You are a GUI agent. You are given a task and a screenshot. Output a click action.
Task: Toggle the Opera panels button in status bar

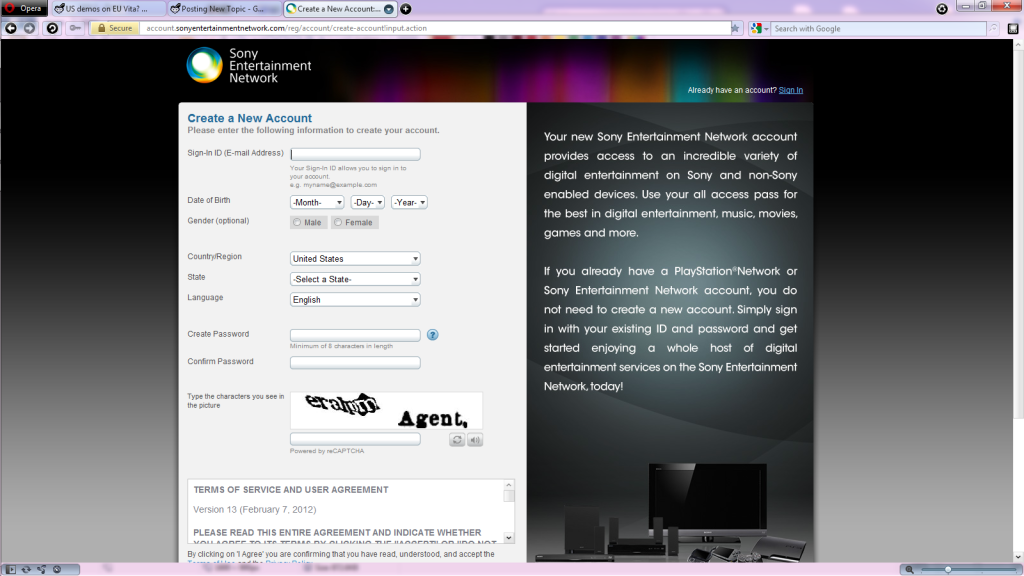click(x=10, y=569)
